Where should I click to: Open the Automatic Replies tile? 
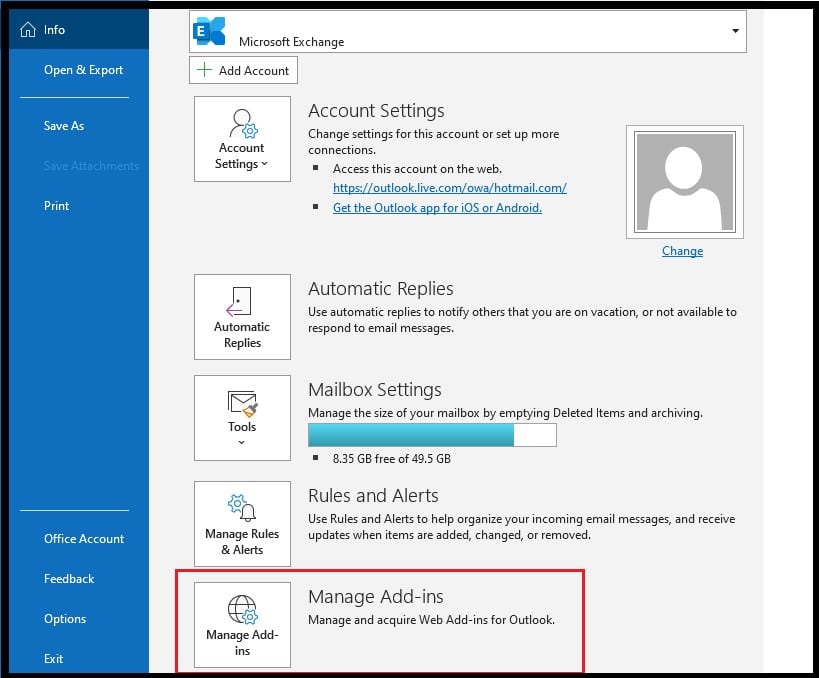pyautogui.click(x=242, y=317)
